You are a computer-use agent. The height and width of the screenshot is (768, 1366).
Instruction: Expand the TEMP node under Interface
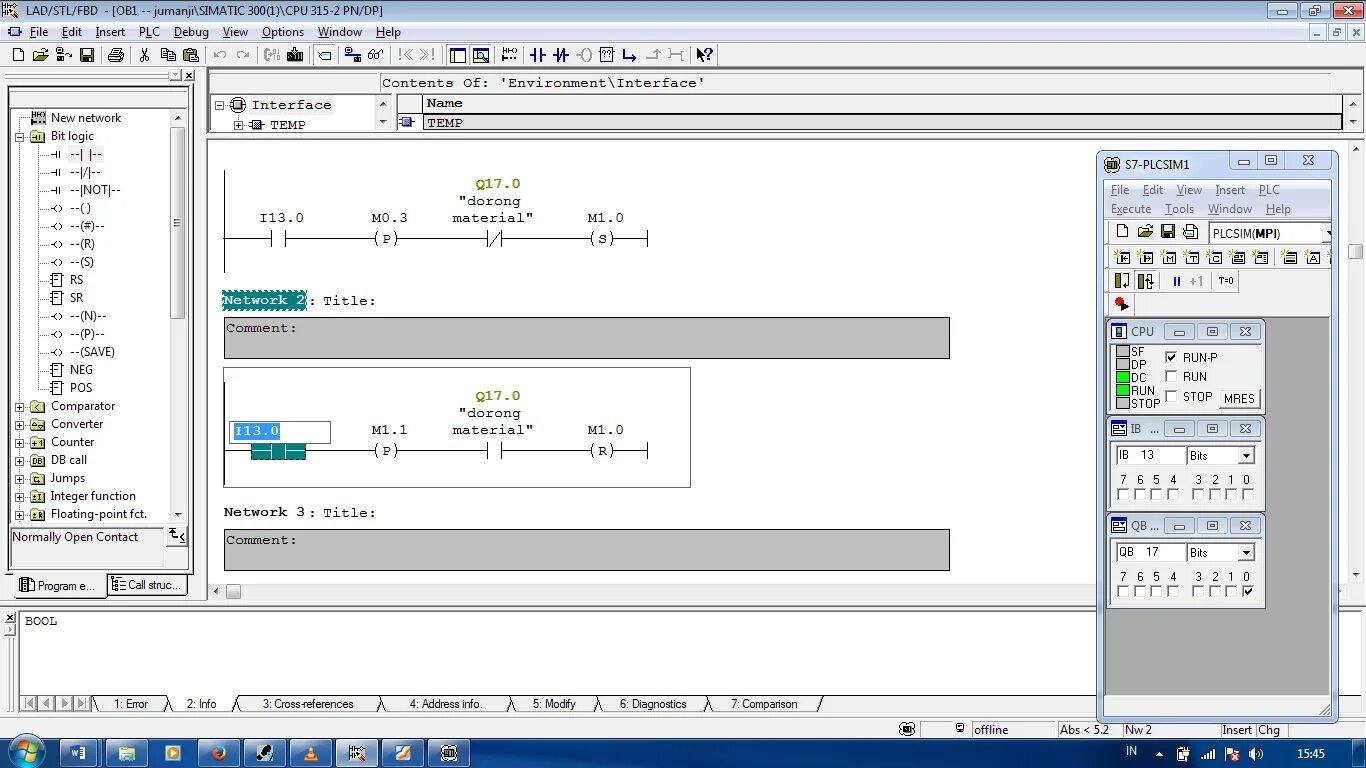pyautogui.click(x=238, y=125)
